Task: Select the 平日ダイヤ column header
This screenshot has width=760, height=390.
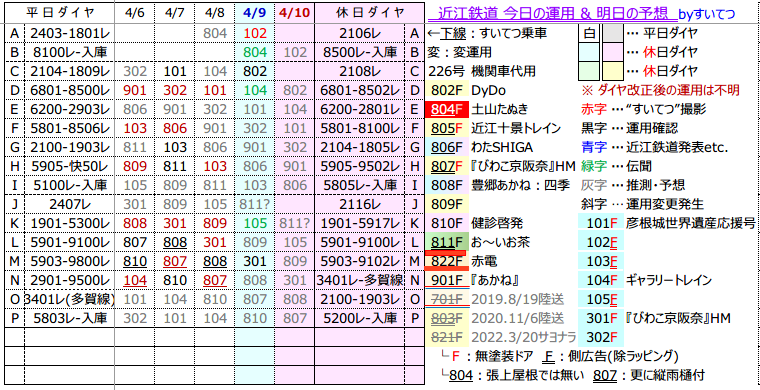Action: pyautogui.click(x=61, y=13)
